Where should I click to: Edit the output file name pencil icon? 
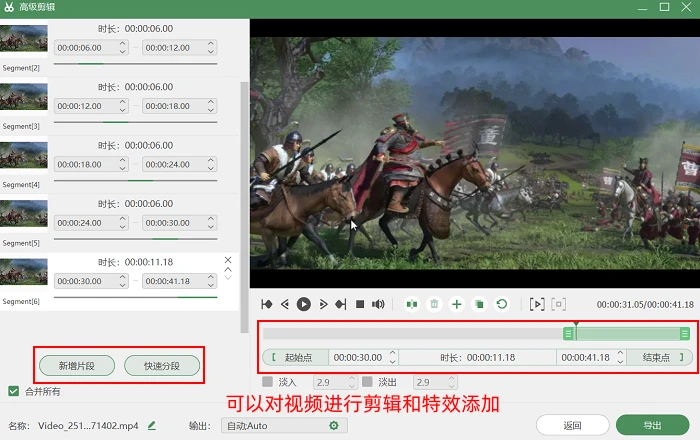click(x=152, y=426)
